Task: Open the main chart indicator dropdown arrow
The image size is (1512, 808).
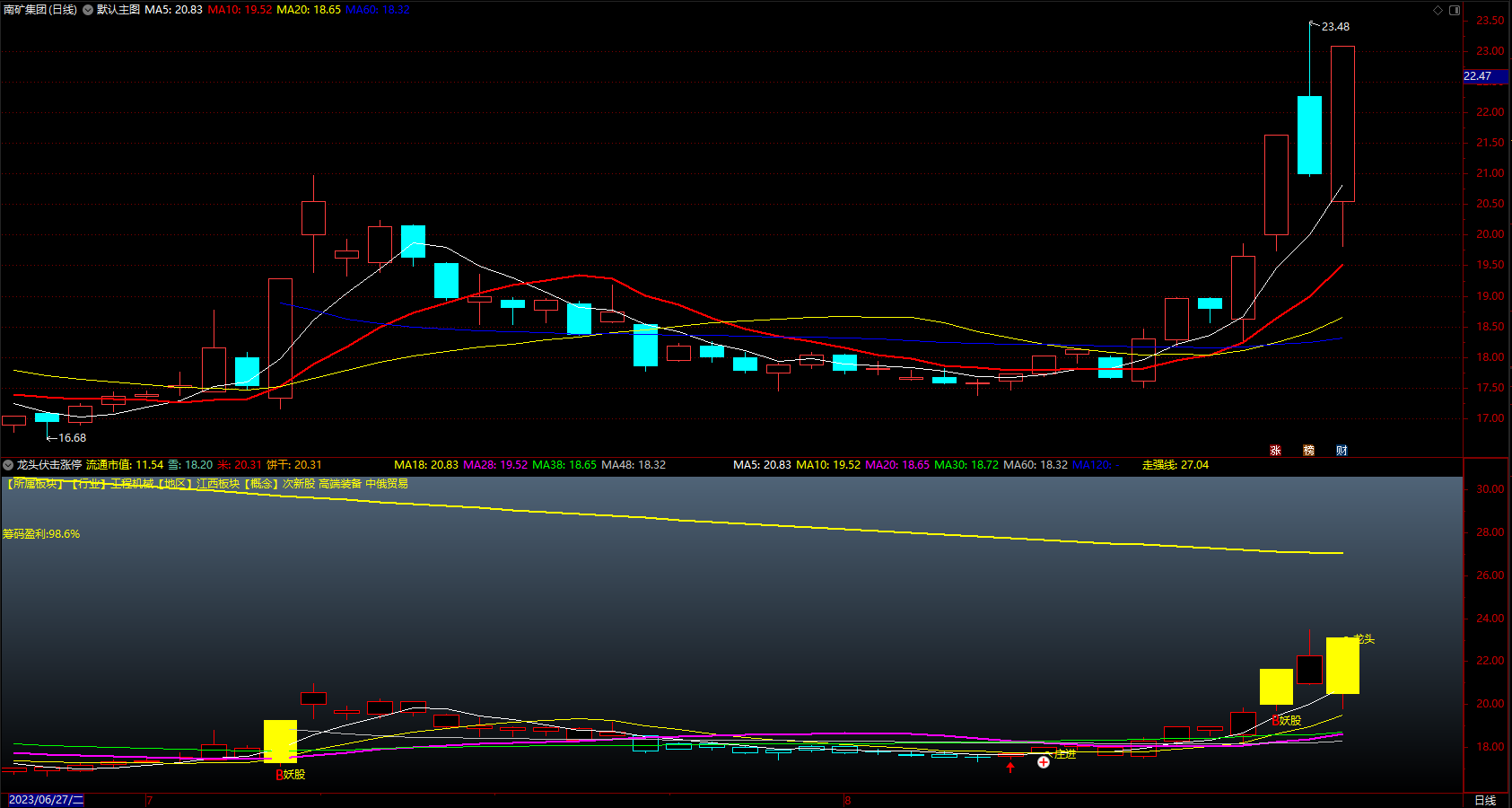Action: [x=88, y=10]
